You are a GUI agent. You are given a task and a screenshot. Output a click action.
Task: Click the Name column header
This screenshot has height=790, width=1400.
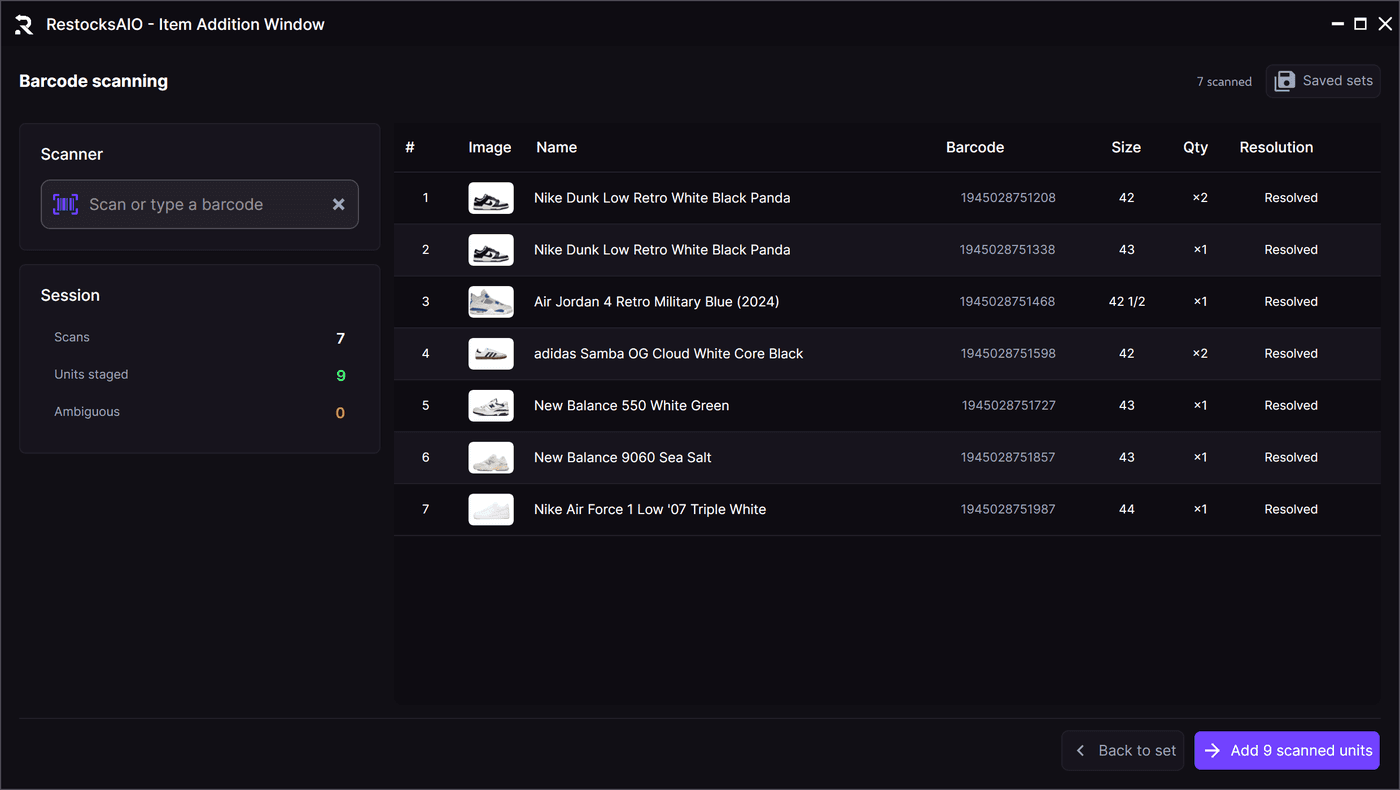[x=557, y=148]
